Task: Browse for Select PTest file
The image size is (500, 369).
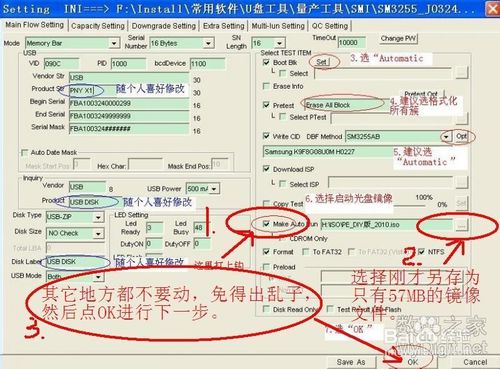Action: (x=462, y=118)
